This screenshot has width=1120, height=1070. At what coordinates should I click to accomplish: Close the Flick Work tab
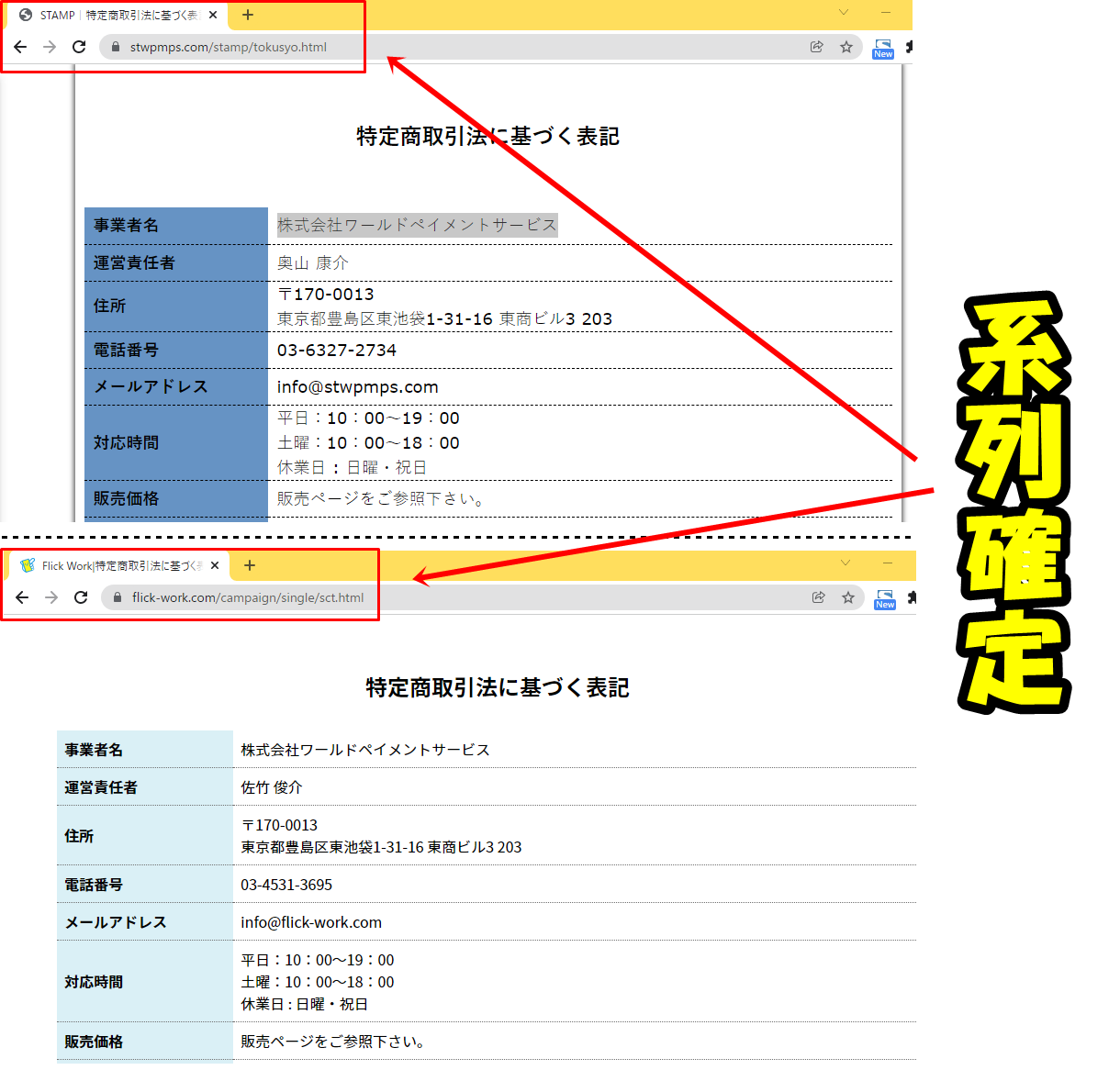click(x=215, y=565)
